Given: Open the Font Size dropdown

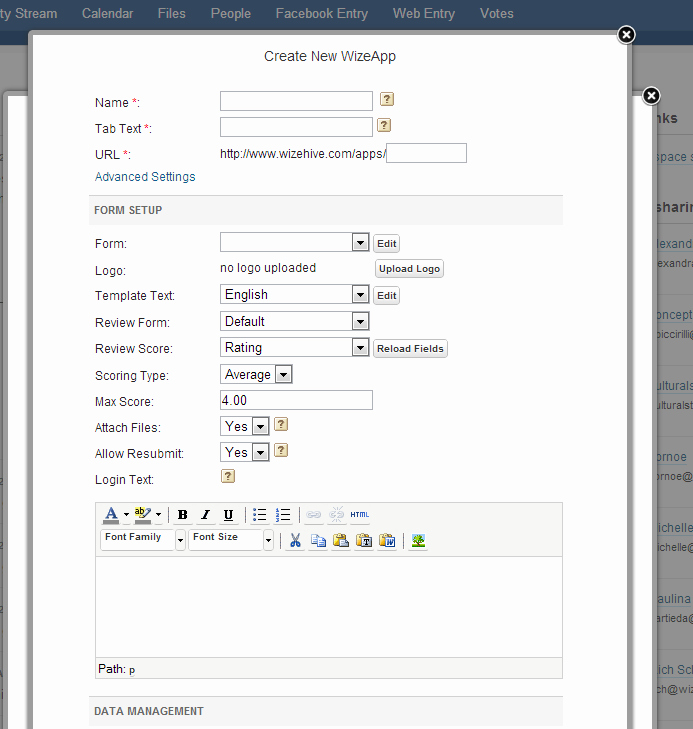Looking at the screenshot, I should [231, 540].
